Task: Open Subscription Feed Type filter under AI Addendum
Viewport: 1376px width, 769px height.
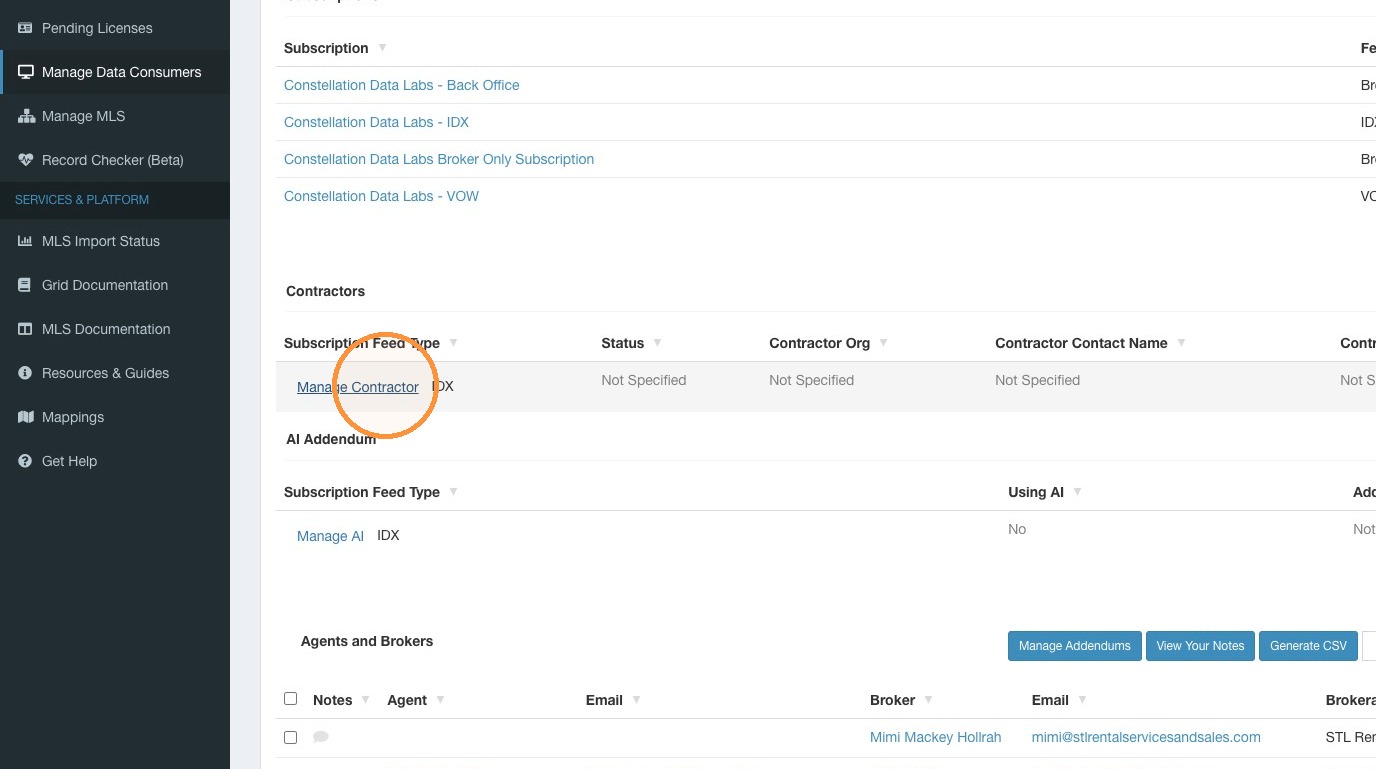Action: tap(453, 492)
